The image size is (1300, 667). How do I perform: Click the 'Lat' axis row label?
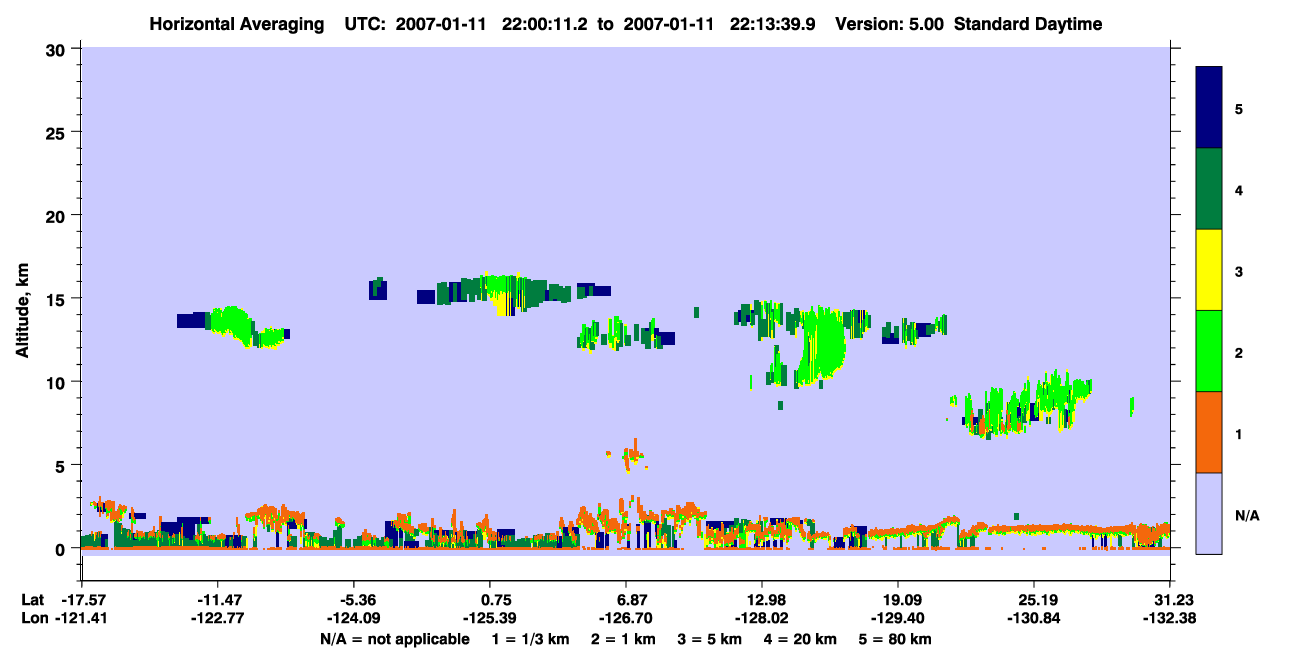[32, 600]
